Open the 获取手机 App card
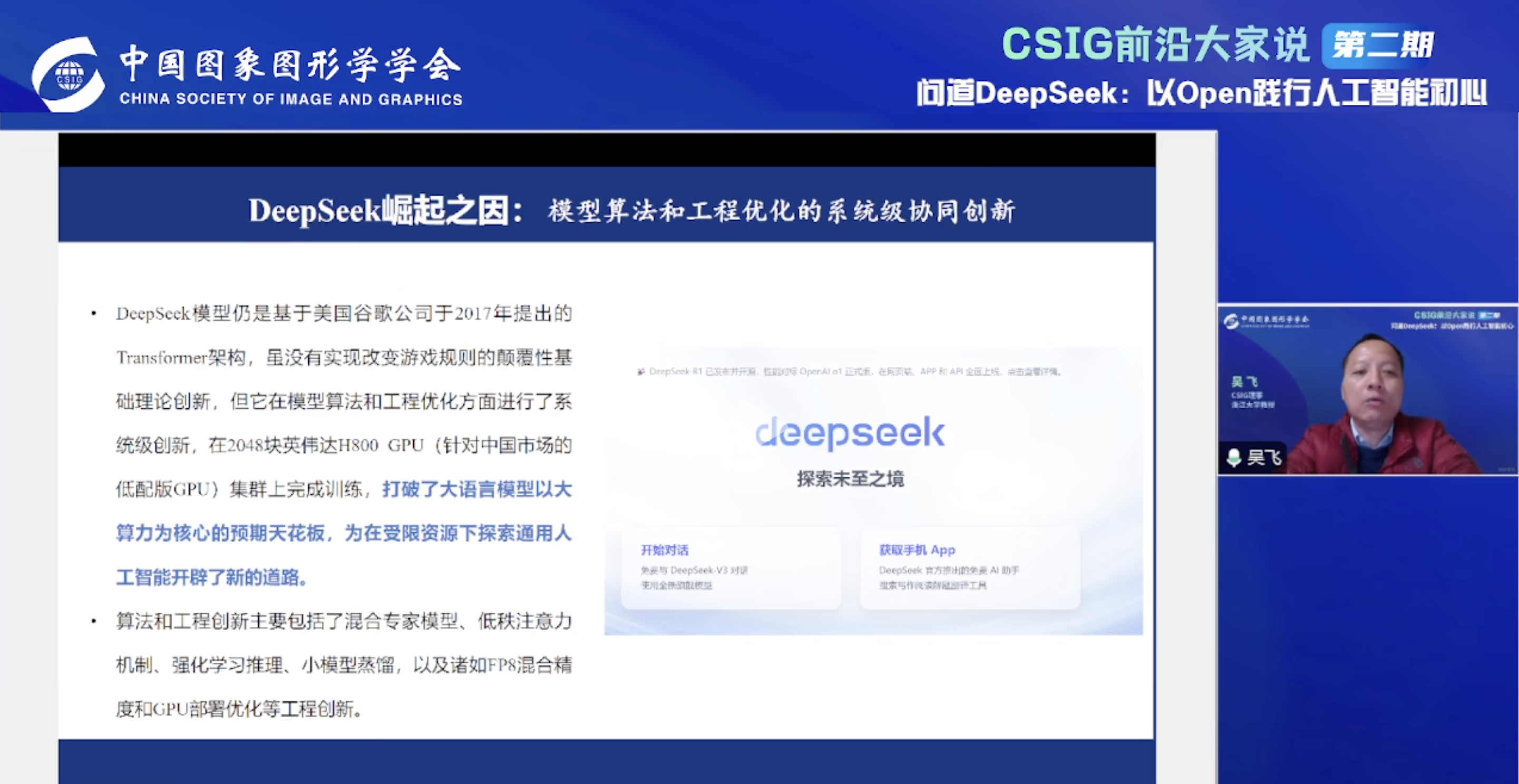The height and width of the screenshot is (784, 1519). pyautogui.click(x=970, y=567)
